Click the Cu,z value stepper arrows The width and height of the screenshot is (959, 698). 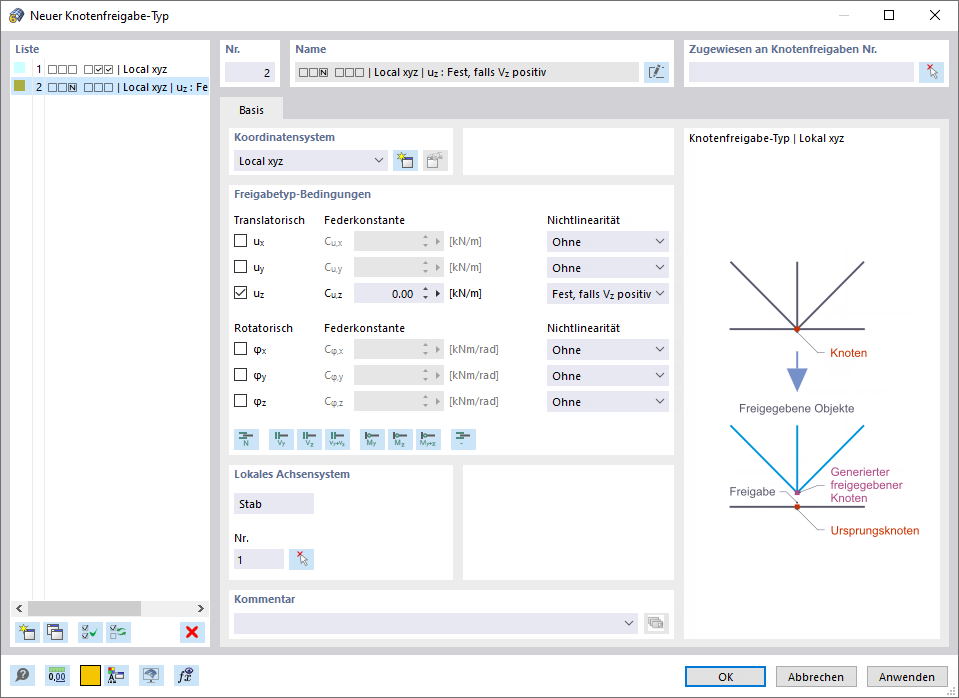tap(426, 294)
